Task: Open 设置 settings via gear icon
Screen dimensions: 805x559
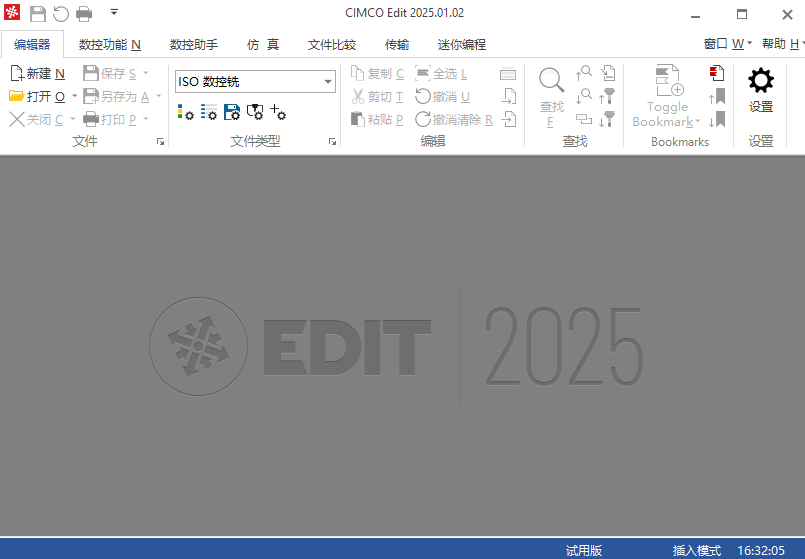Action: 761,90
